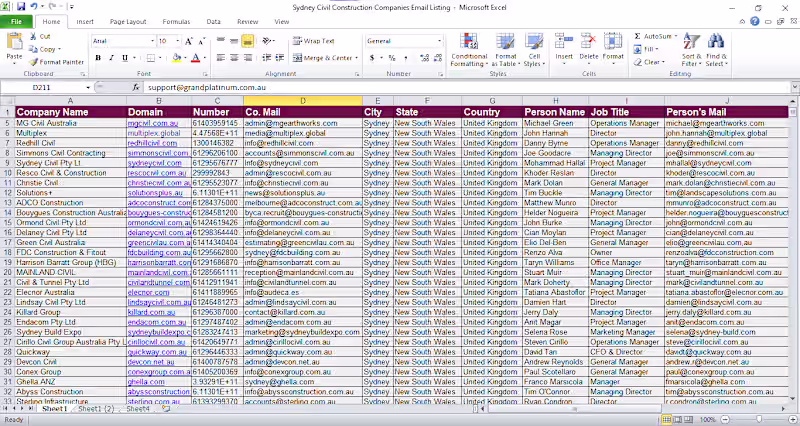800x426 pixels.
Task: Open the File tab
Action: pos(16,21)
